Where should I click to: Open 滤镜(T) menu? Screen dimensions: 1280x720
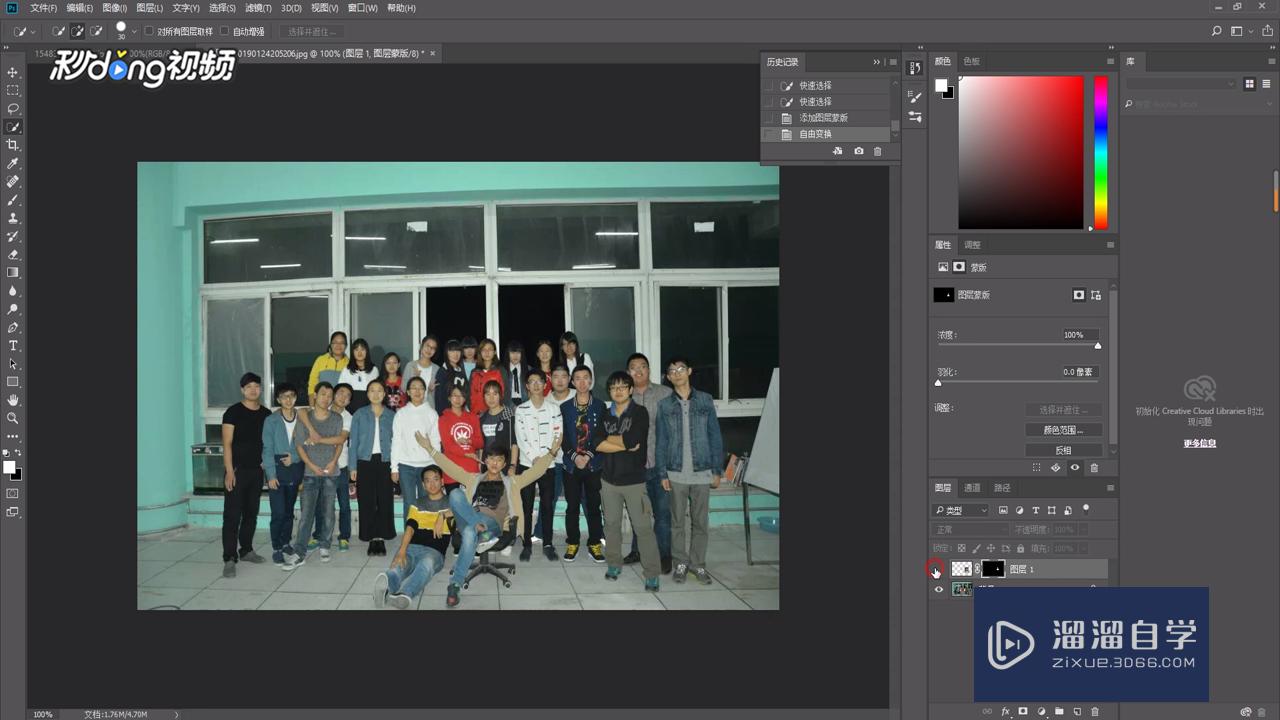(x=258, y=8)
